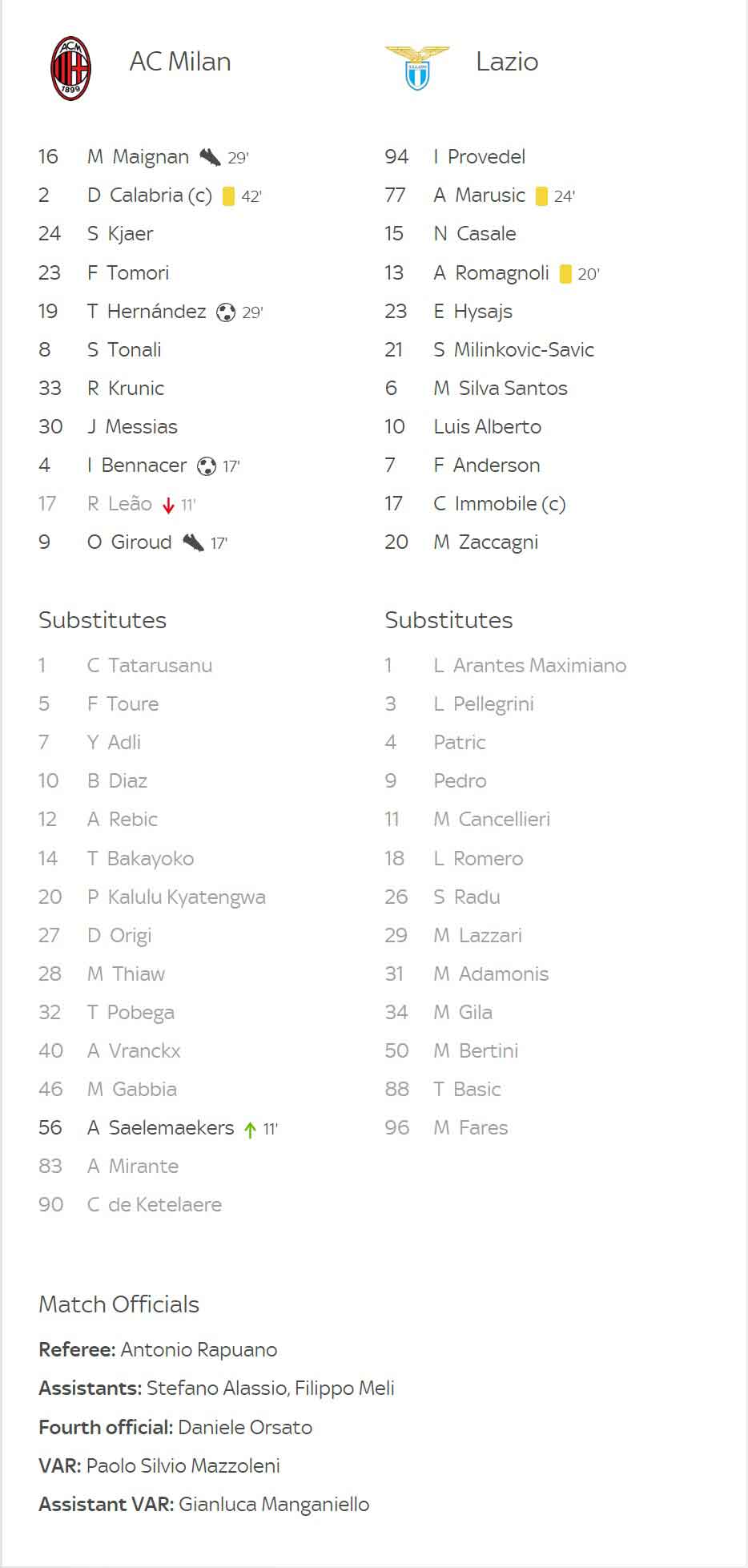
Task: Click Marusic's yellow card icon
Action: click(541, 196)
